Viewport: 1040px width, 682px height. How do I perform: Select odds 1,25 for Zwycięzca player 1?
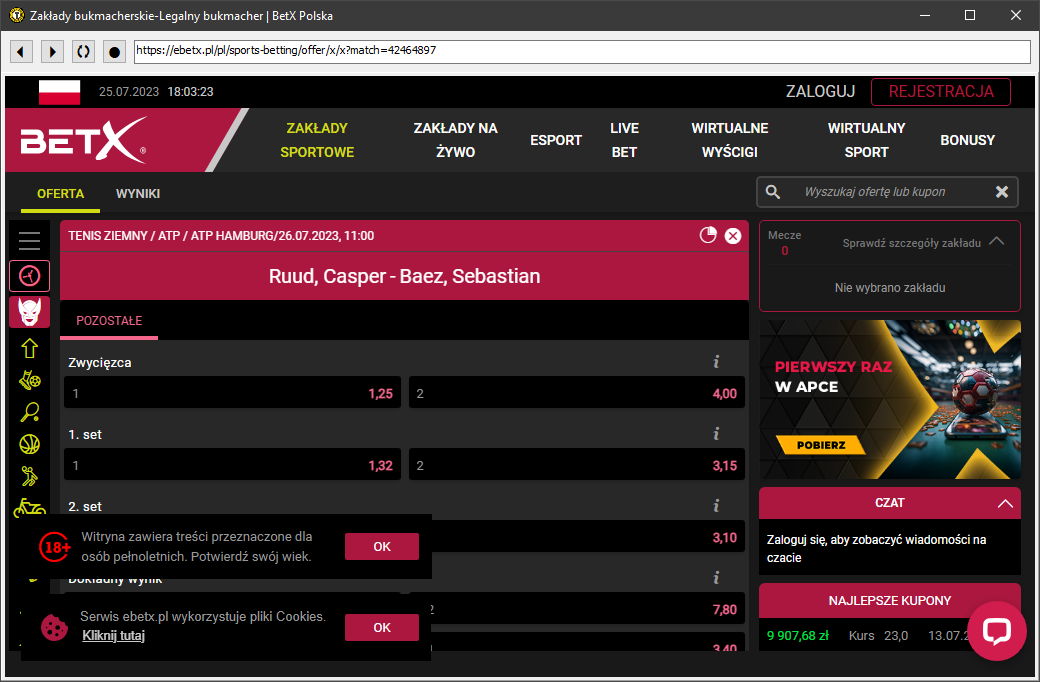232,394
